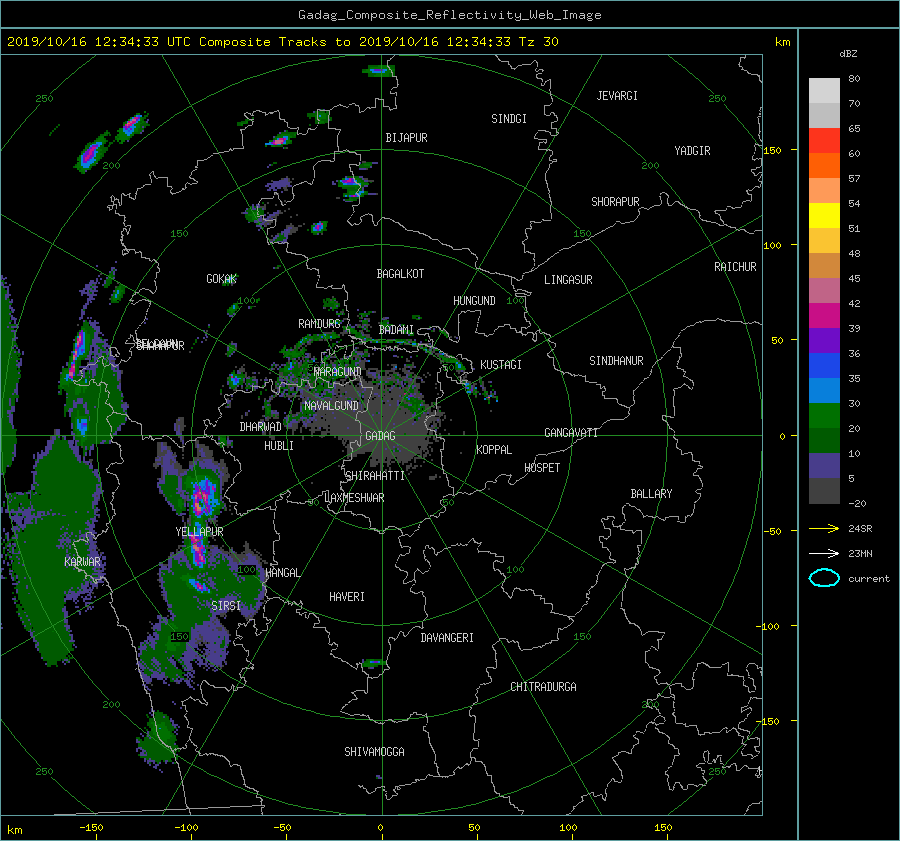Click the '-20' value in dBZ legend

(x=857, y=503)
